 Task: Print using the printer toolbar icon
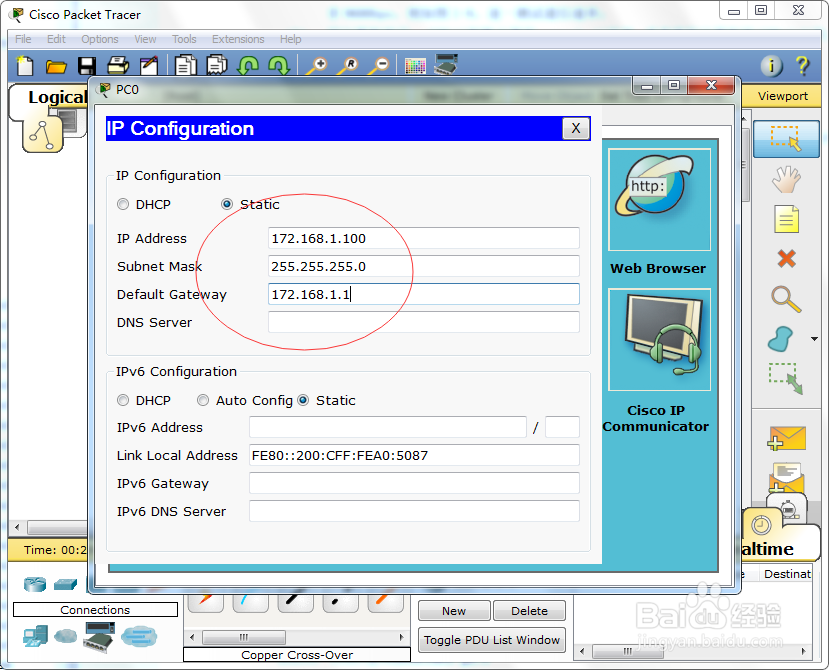pyautogui.click(x=118, y=66)
